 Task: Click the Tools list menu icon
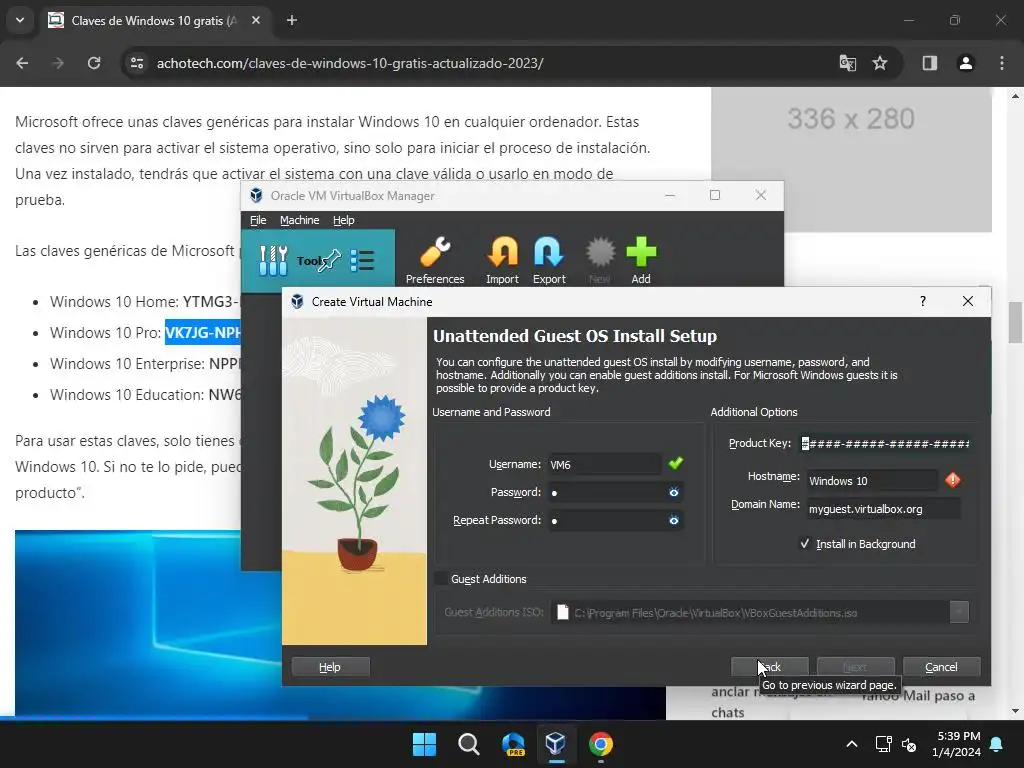pos(362,261)
